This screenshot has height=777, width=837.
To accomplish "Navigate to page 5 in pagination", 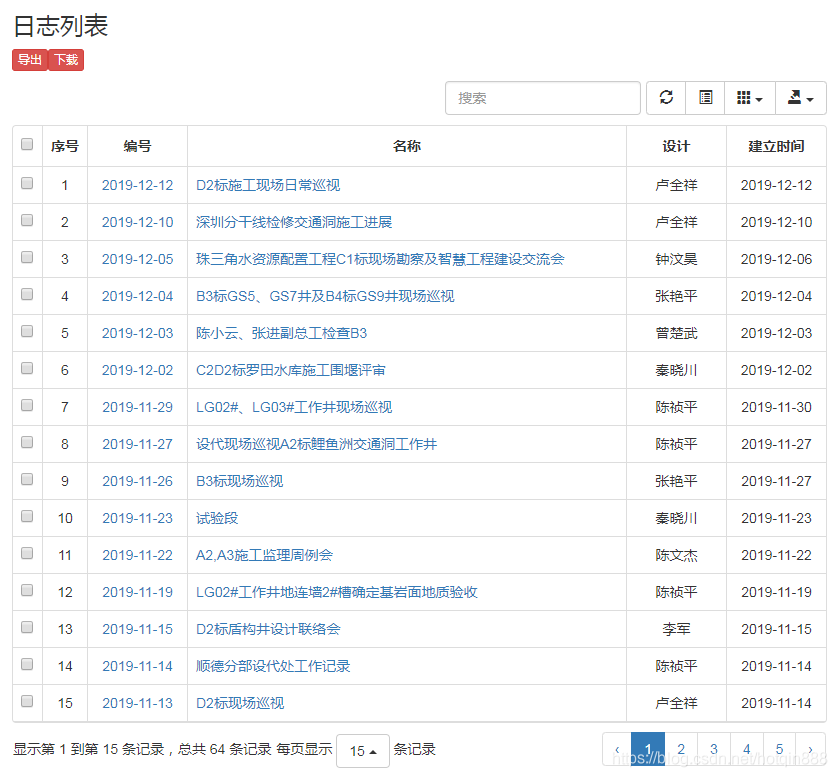I will [x=778, y=748].
